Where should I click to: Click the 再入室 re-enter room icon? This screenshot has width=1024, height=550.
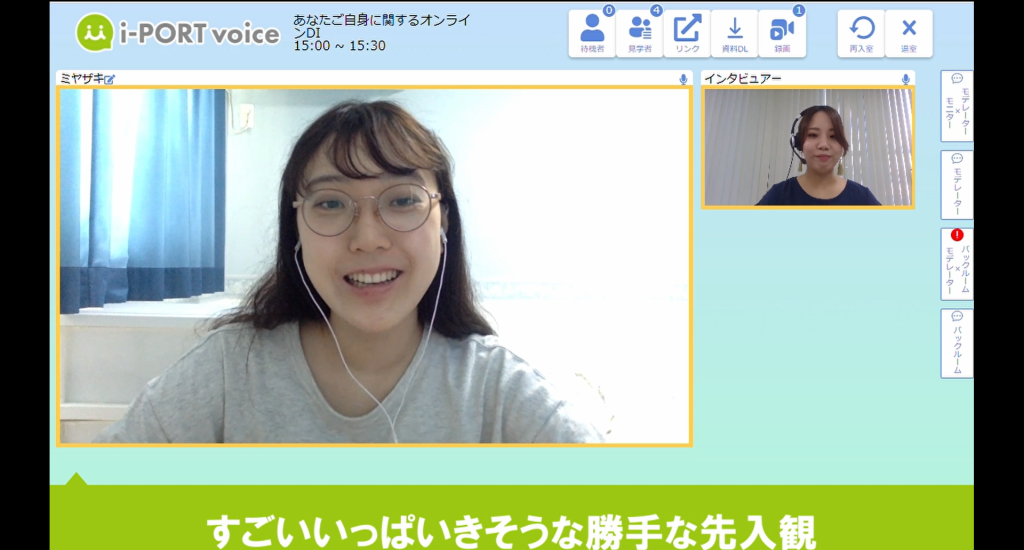(861, 34)
